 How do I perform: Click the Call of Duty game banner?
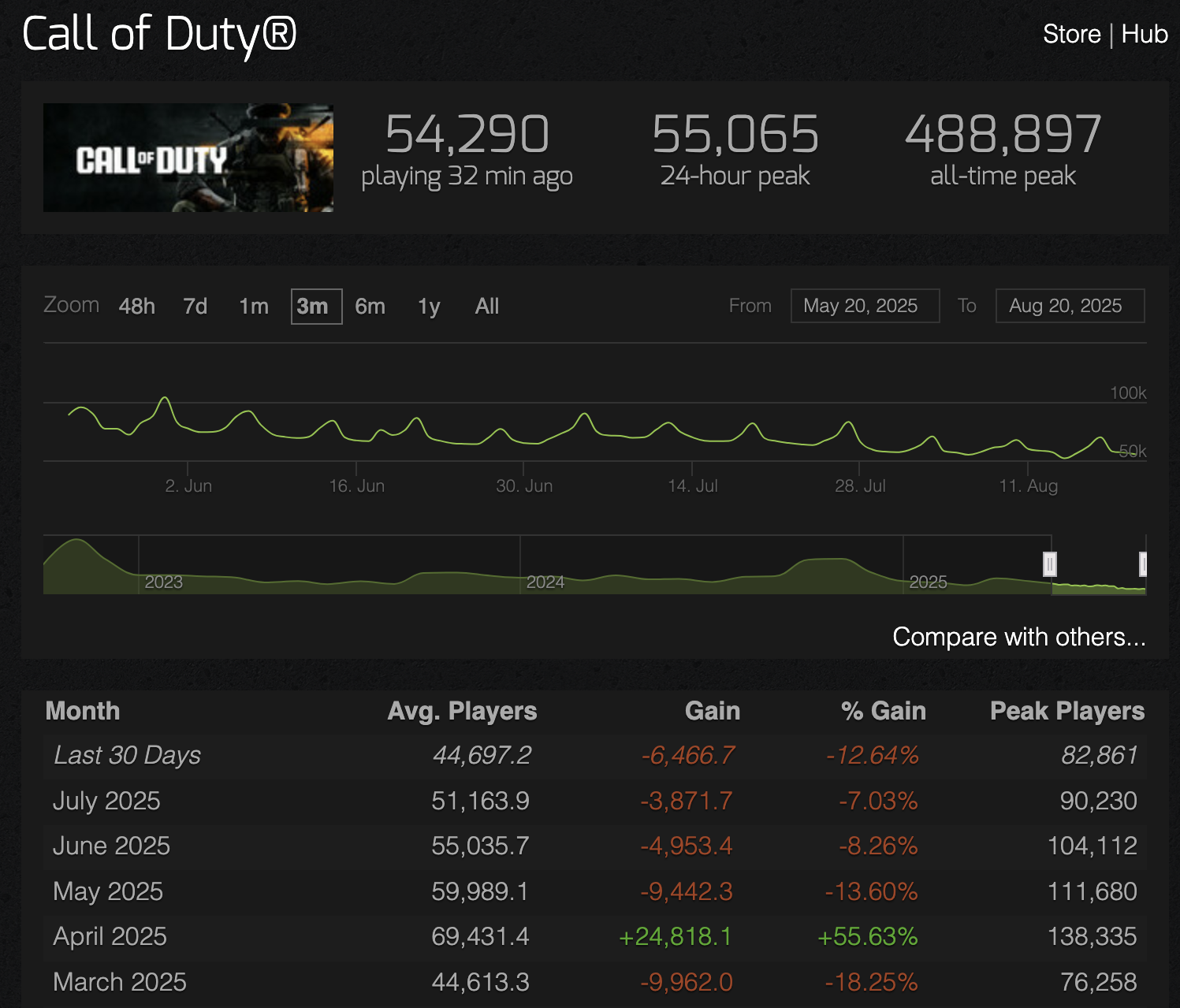188,158
